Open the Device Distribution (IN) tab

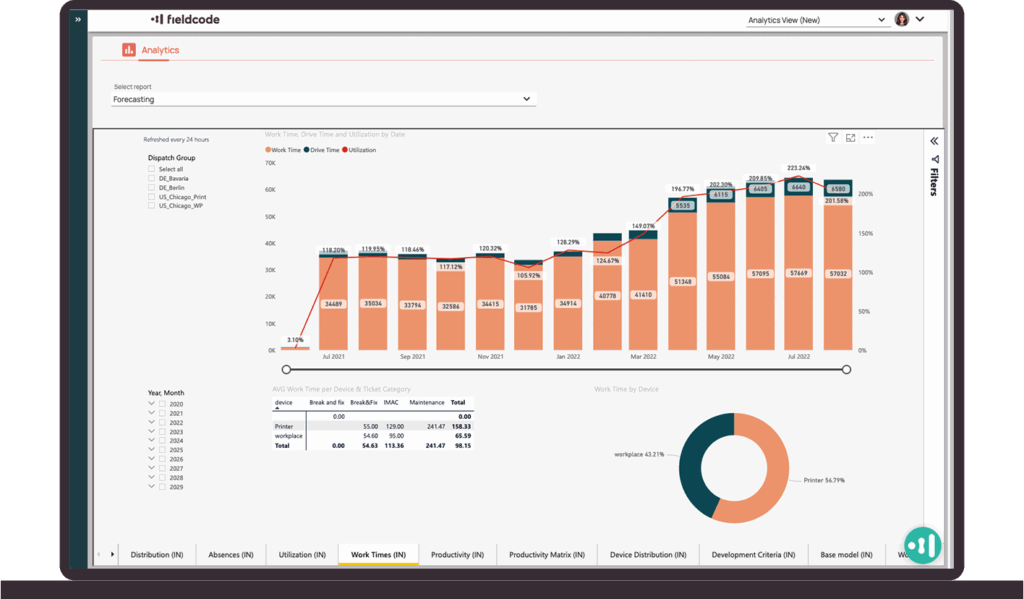point(648,554)
